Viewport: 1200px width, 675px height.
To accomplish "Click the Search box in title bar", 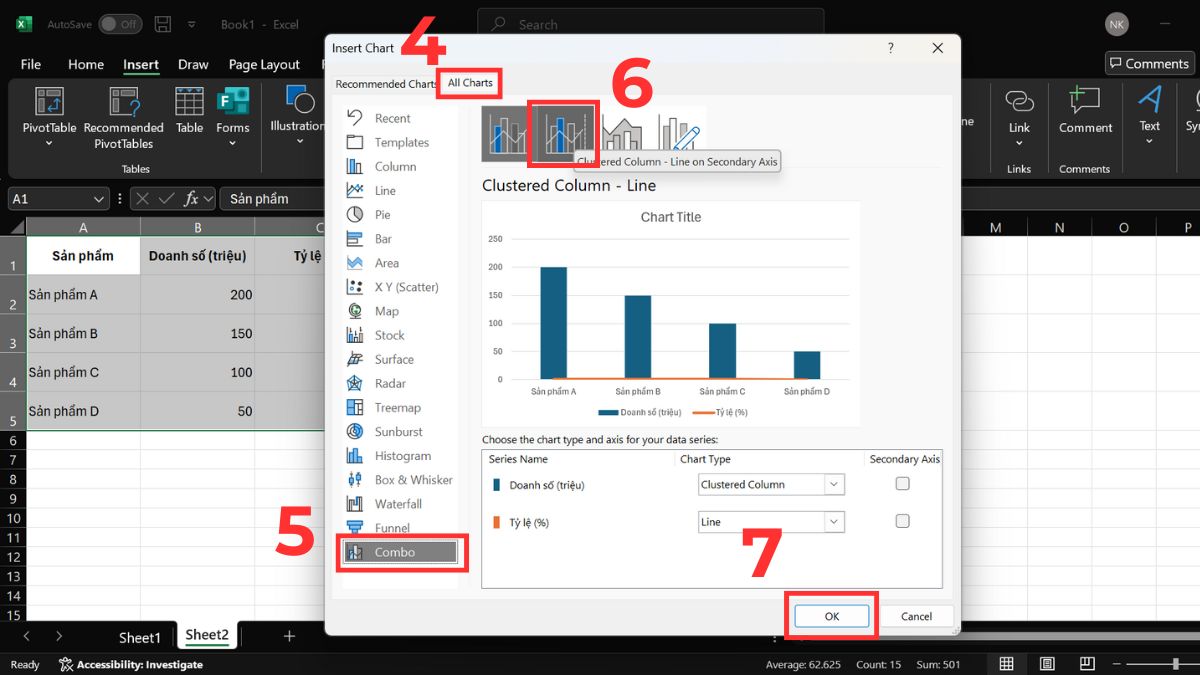I will click(x=650, y=24).
